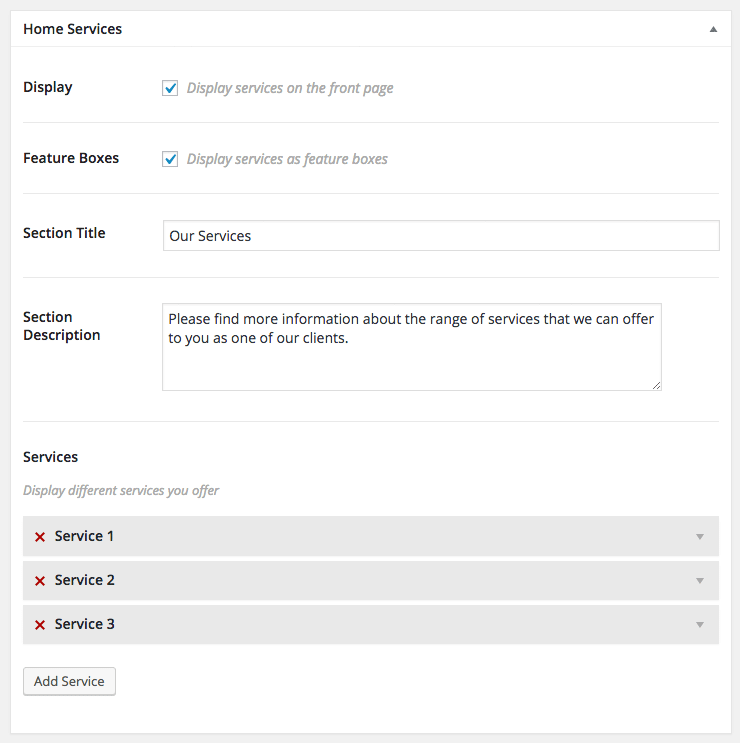
Task: Click the 'Section Description' field label
Action: coord(62,326)
